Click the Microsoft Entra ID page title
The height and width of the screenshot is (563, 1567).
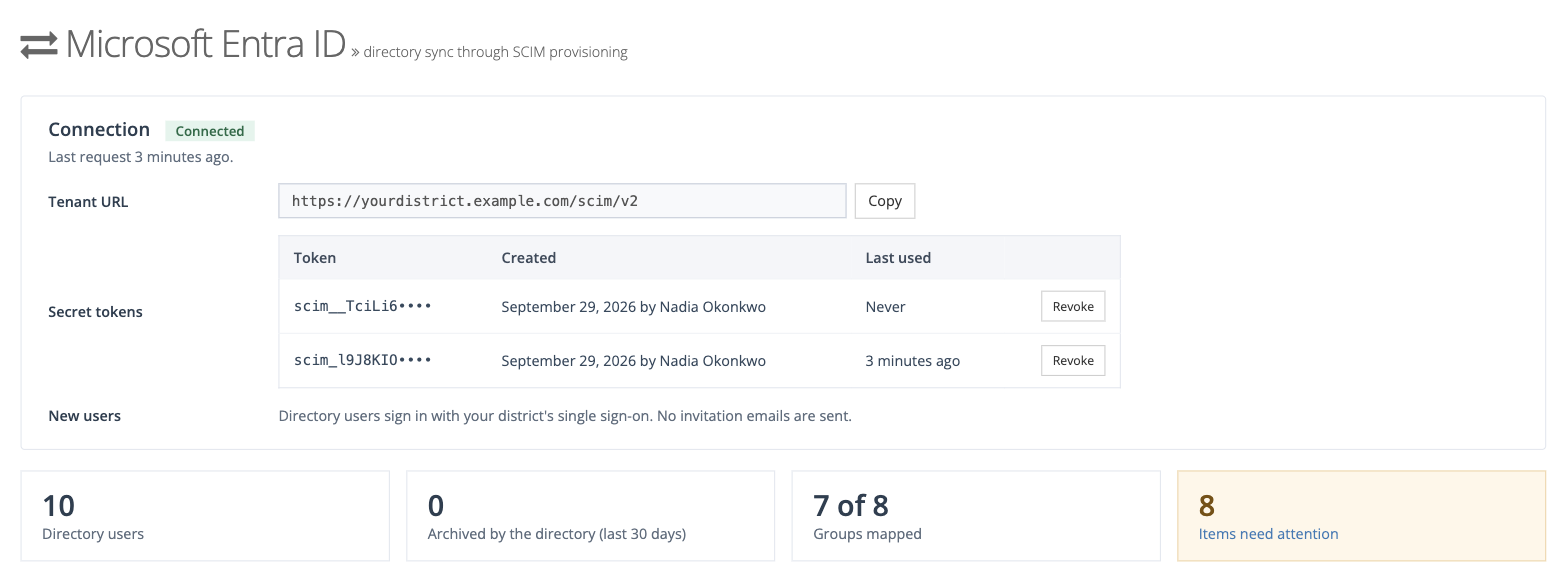206,45
